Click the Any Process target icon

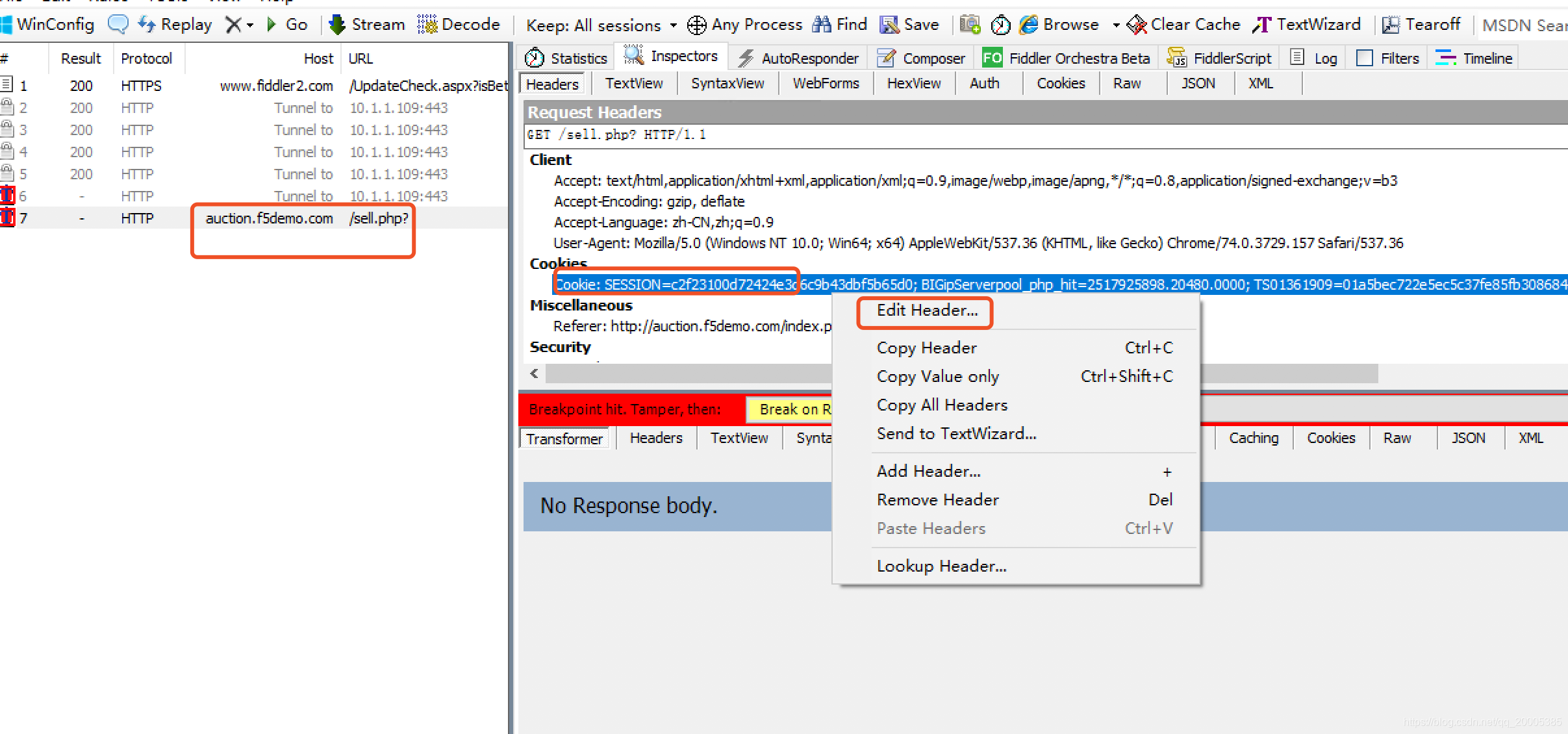696,25
